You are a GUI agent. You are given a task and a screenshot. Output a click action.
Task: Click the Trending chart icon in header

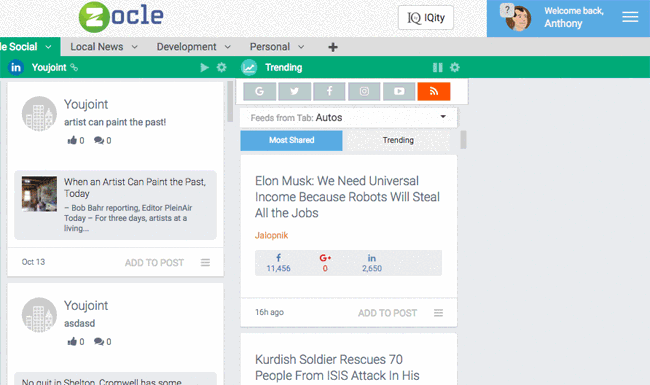pyautogui.click(x=249, y=68)
